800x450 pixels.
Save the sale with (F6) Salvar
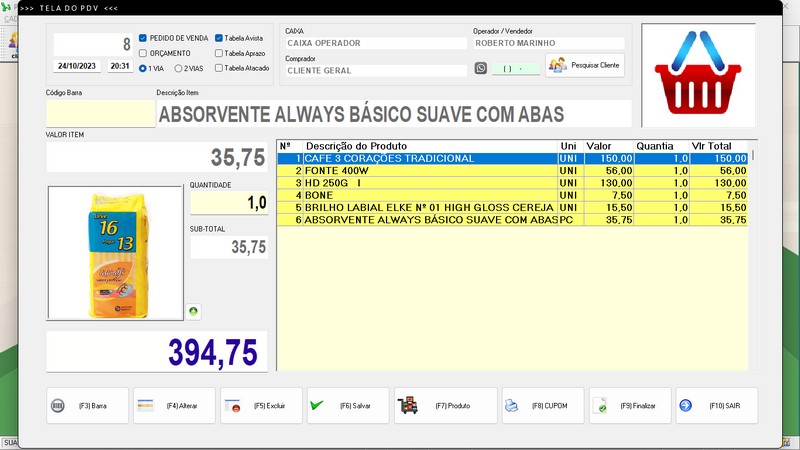click(348, 406)
